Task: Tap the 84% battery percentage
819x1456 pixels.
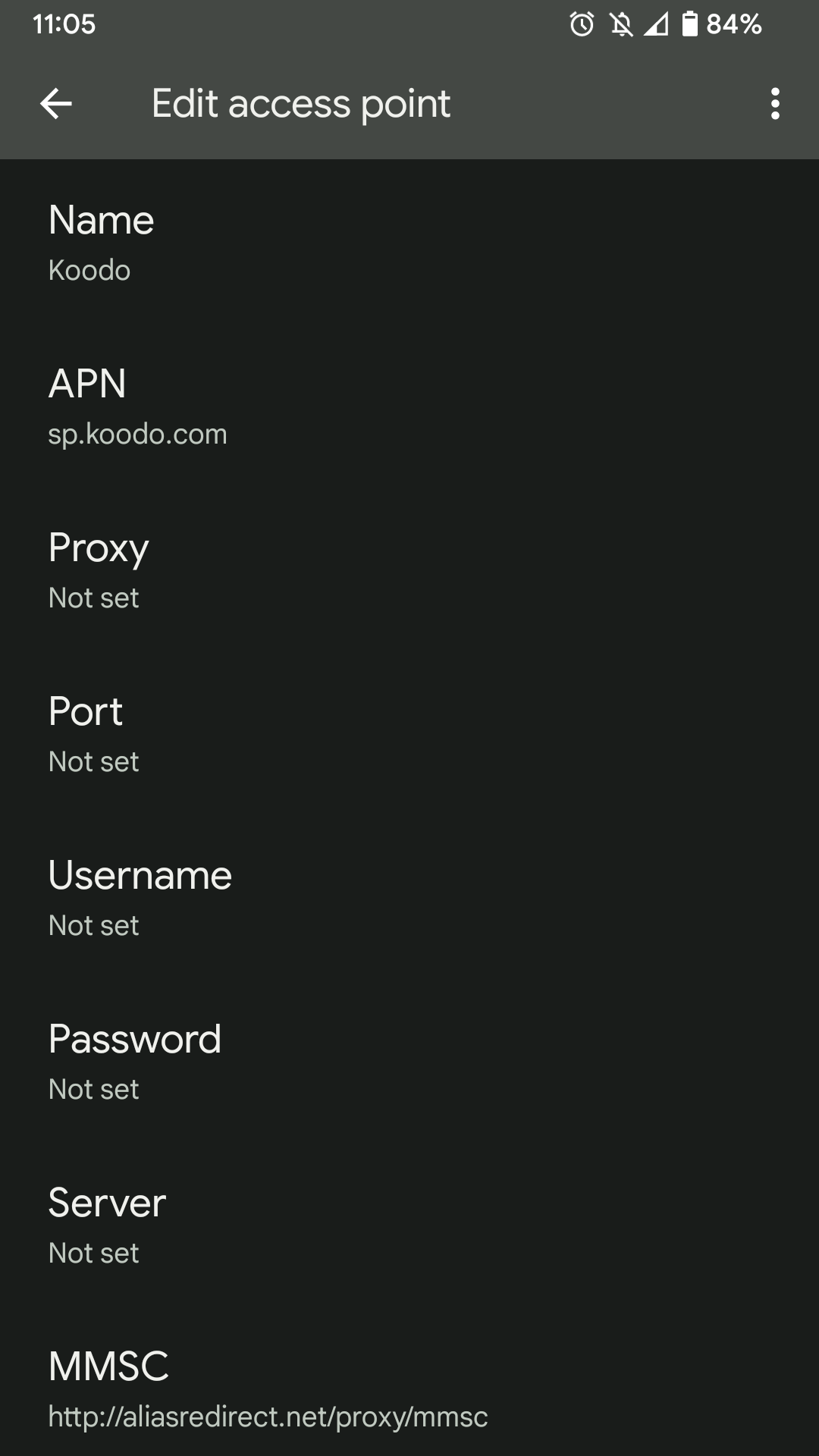Action: click(733, 24)
